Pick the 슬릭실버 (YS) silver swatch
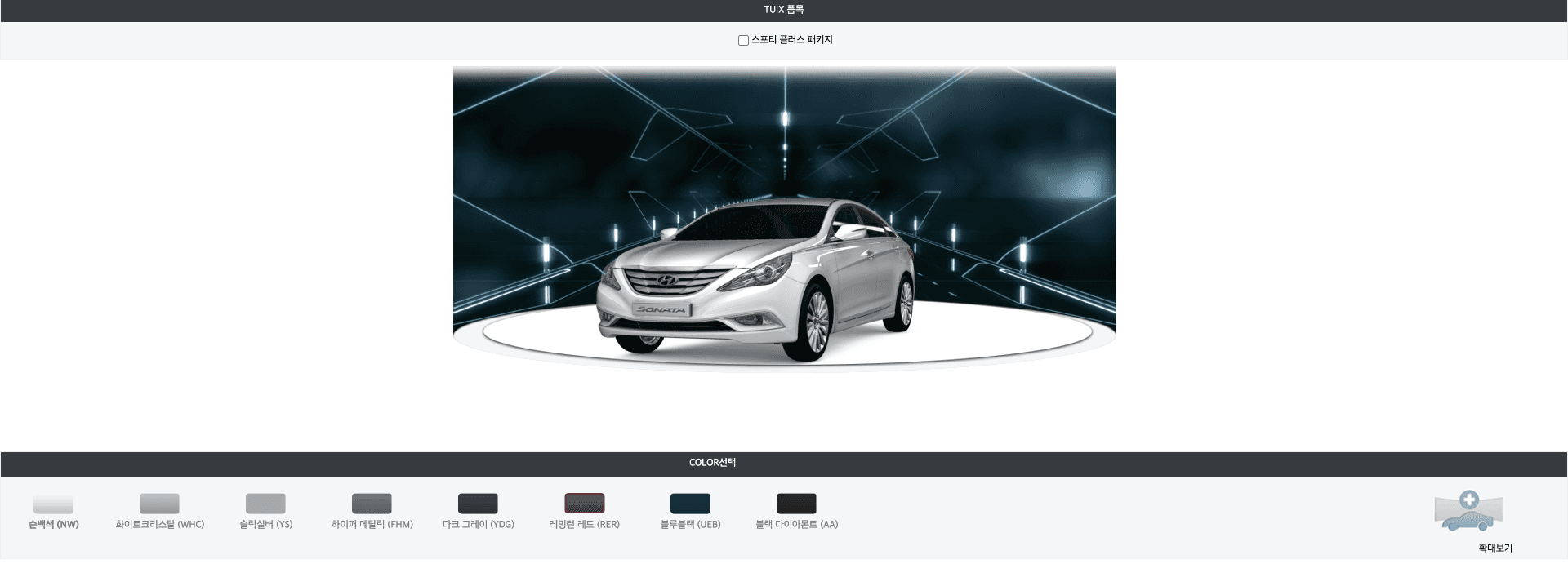This screenshot has width=1568, height=564. [265, 504]
